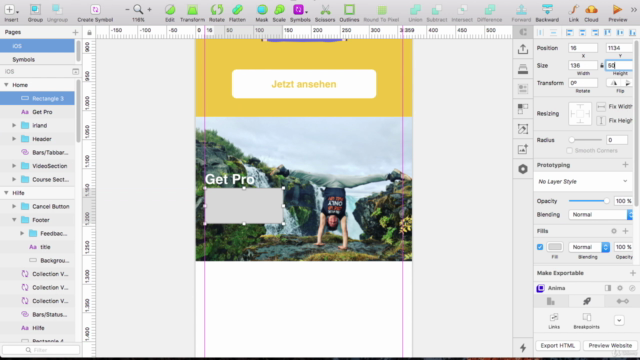Click the Export HTML button
This screenshot has width=640, height=360.
point(558,345)
